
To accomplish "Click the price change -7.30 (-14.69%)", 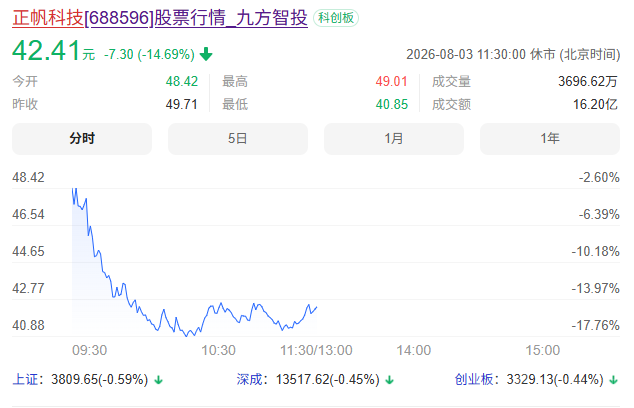I will point(150,54).
